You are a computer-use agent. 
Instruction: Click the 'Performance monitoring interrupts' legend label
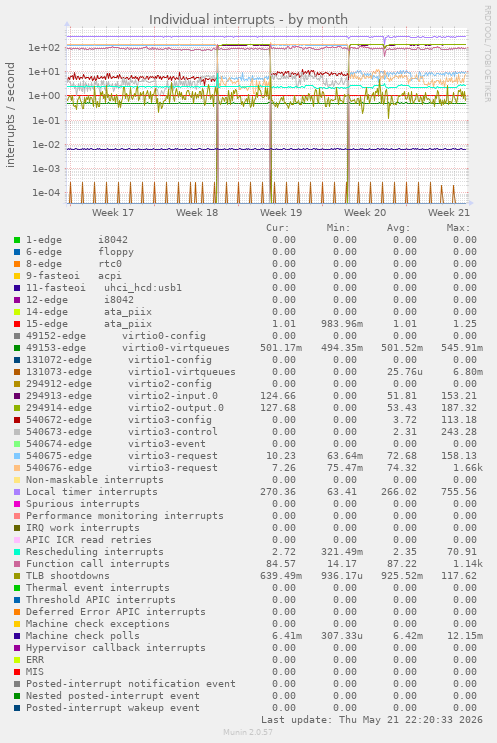[125, 516]
